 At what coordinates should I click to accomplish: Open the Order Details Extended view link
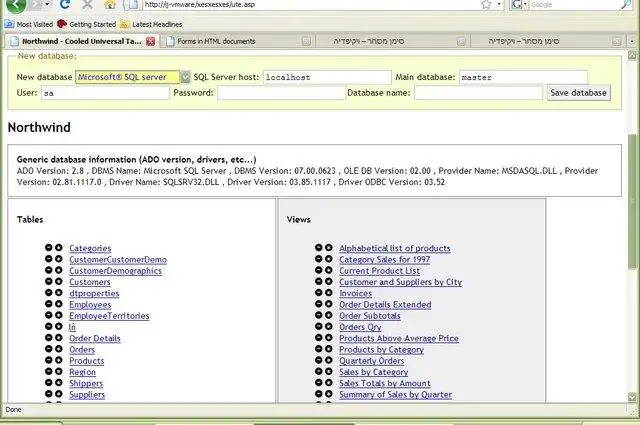click(385, 305)
